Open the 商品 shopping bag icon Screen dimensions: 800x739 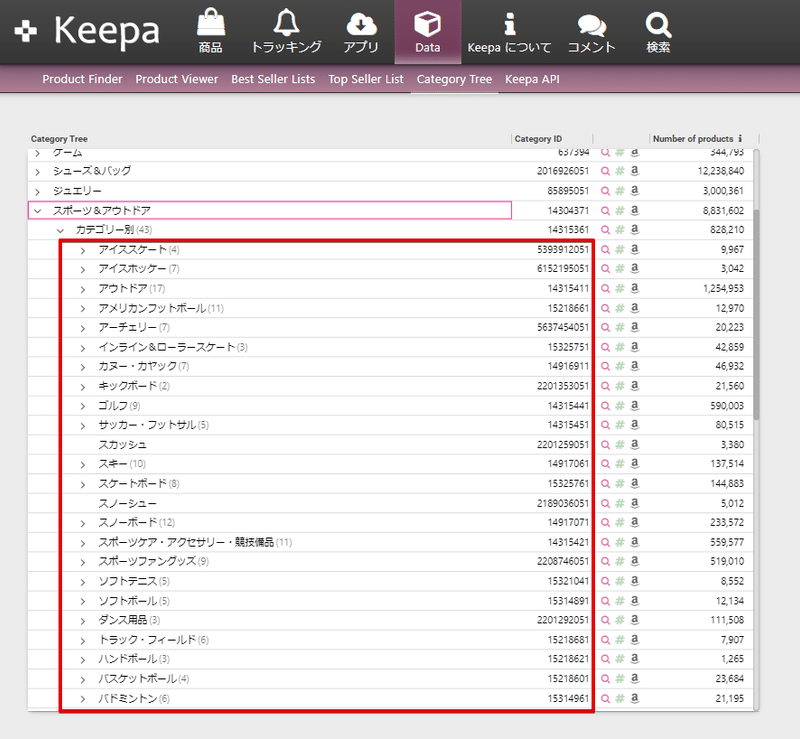211,31
